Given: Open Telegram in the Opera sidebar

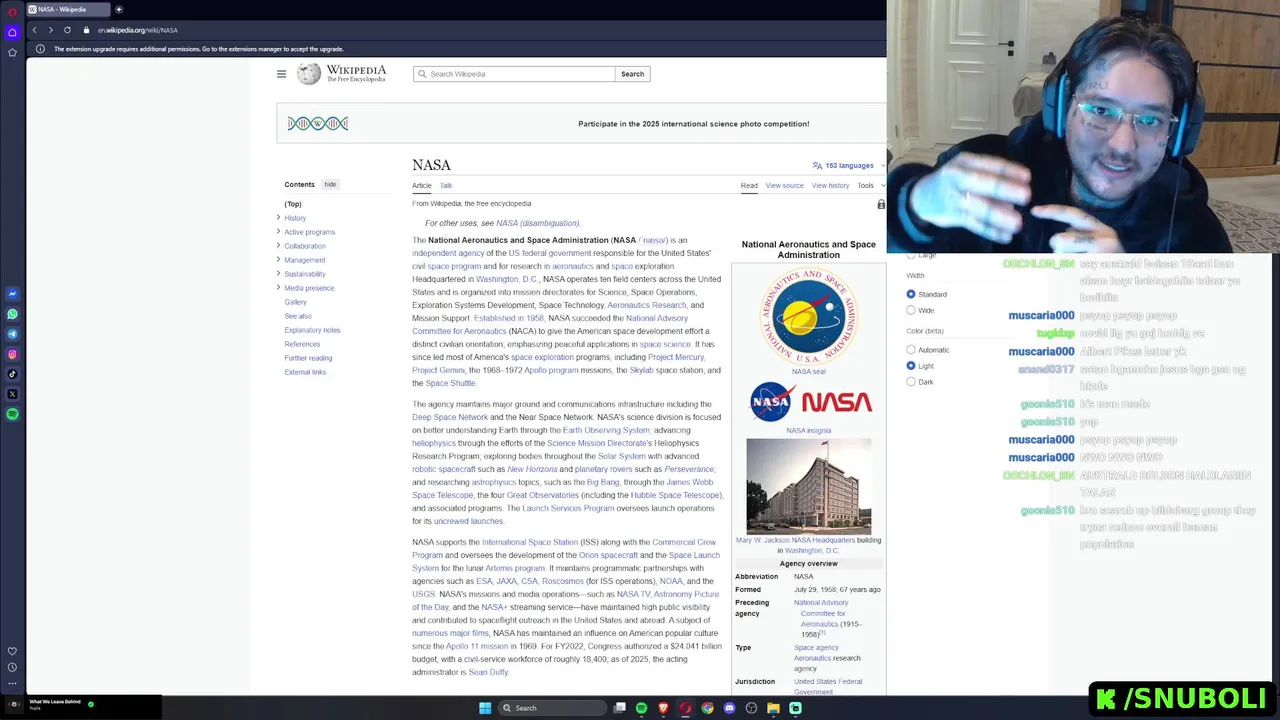Looking at the screenshot, I should (12, 334).
